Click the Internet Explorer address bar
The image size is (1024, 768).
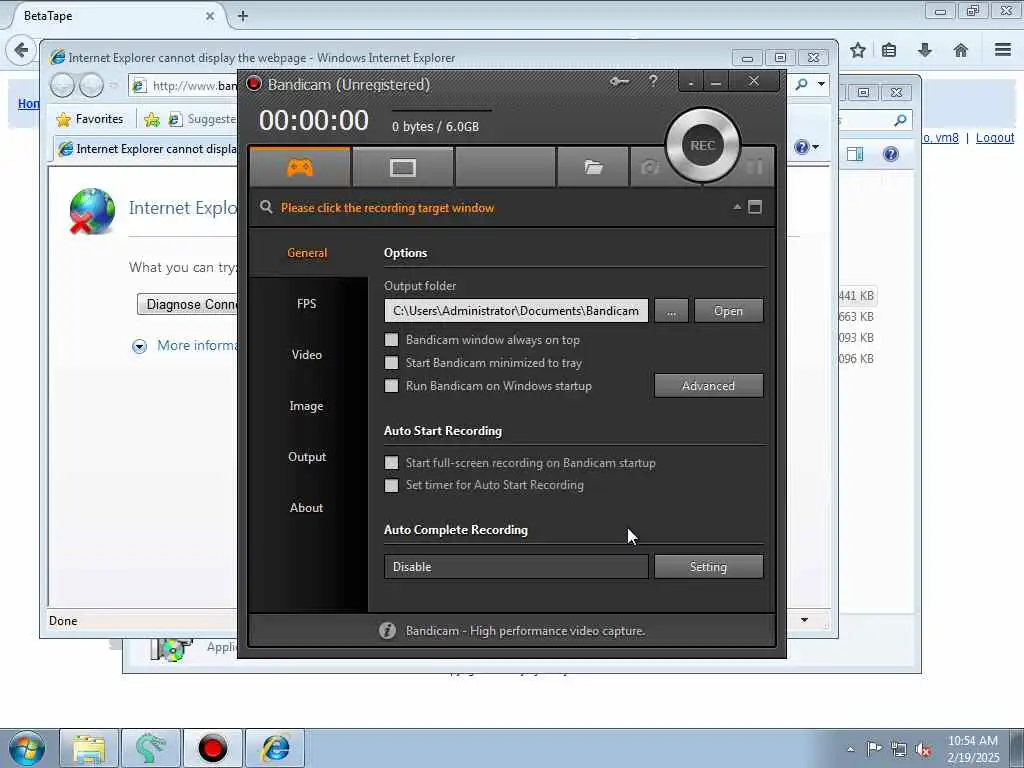(184, 86)
